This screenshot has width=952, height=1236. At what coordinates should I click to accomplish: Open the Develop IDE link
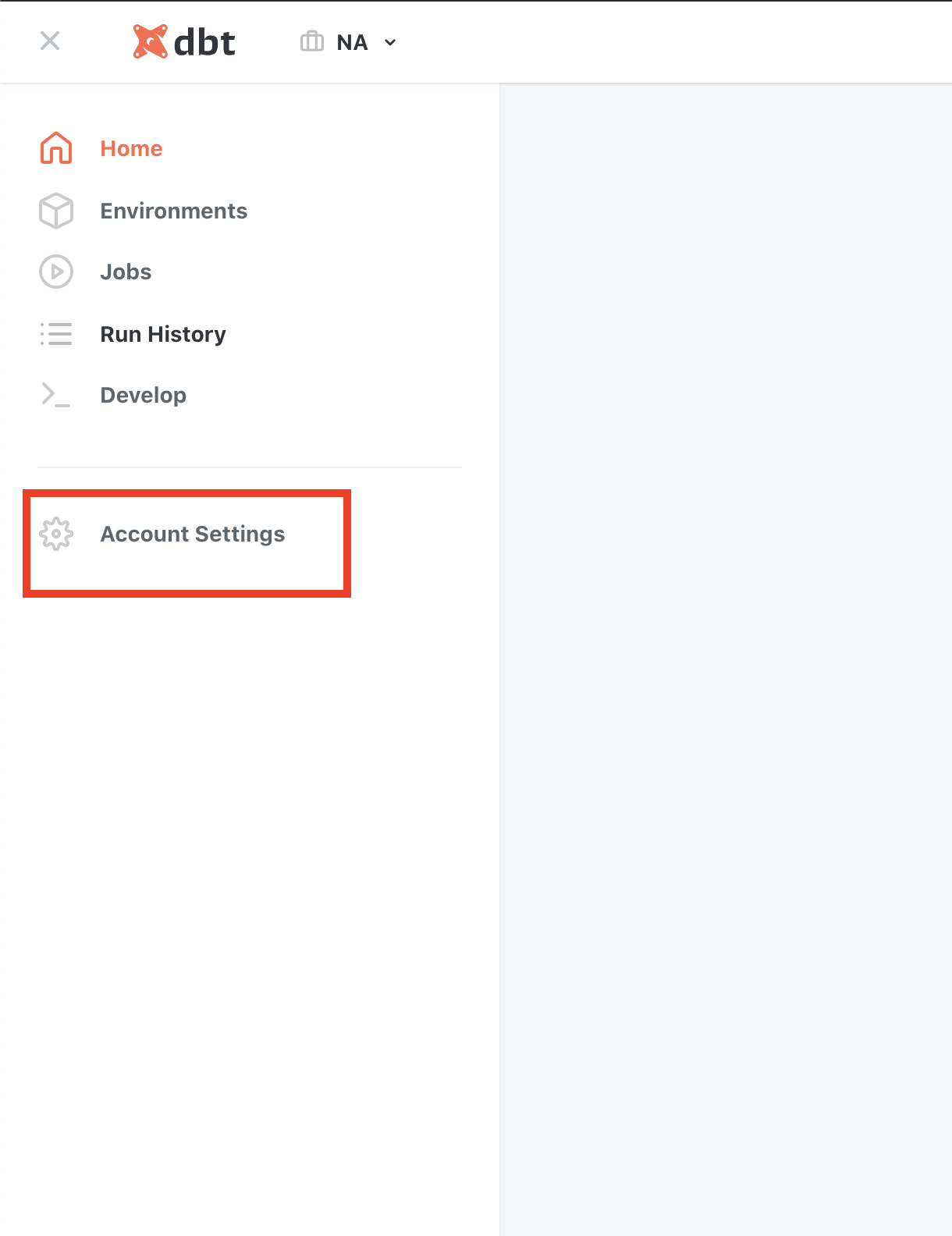pyautogui.click(x=143, y=396)
